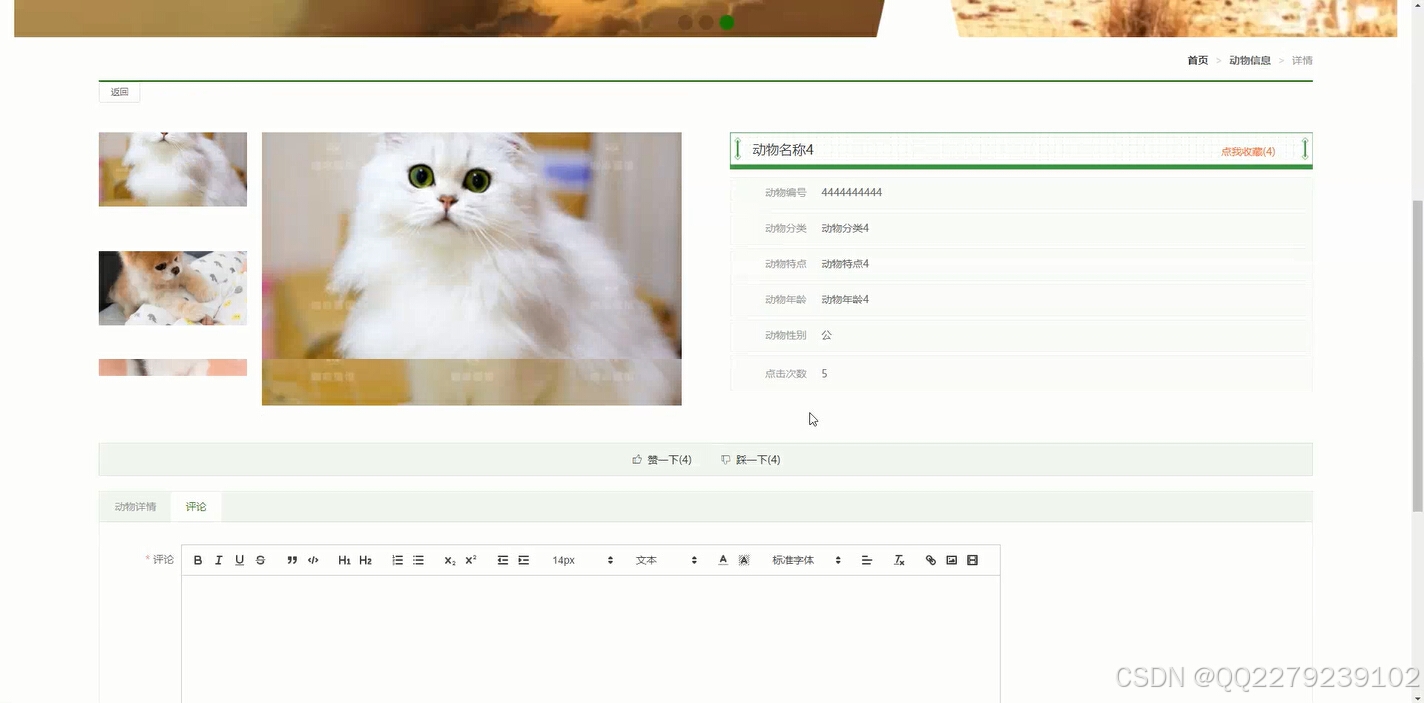Click the 赞一下(4) like button

pyautogui.click(x=662, y=459)
